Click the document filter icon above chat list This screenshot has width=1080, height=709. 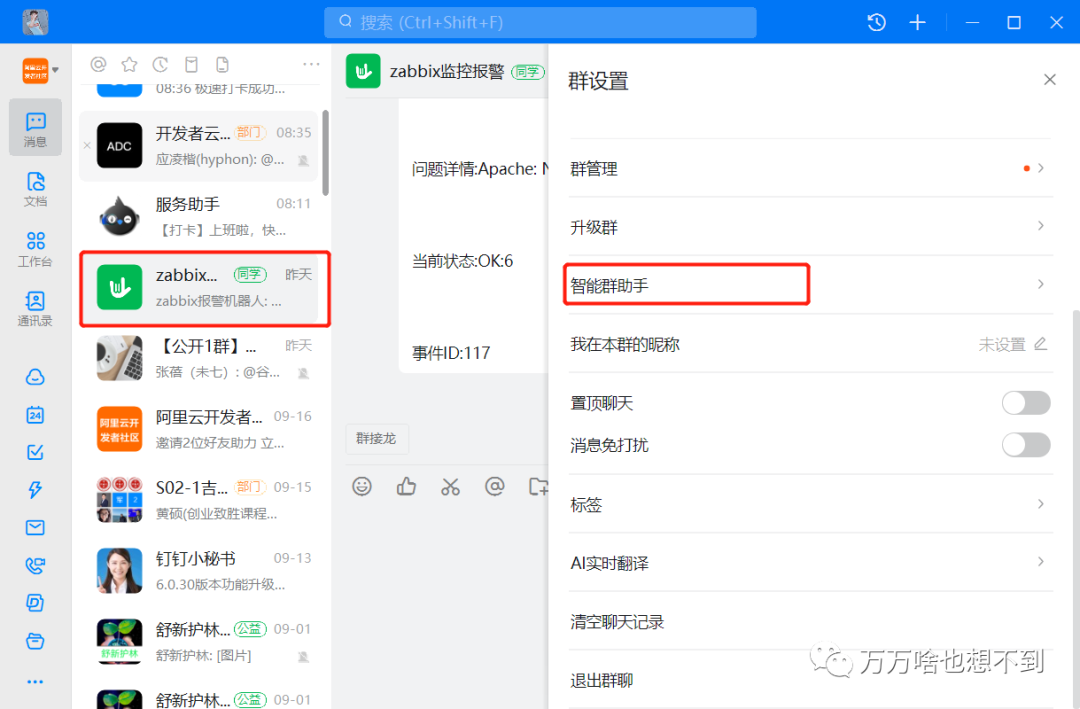point(222,65)
